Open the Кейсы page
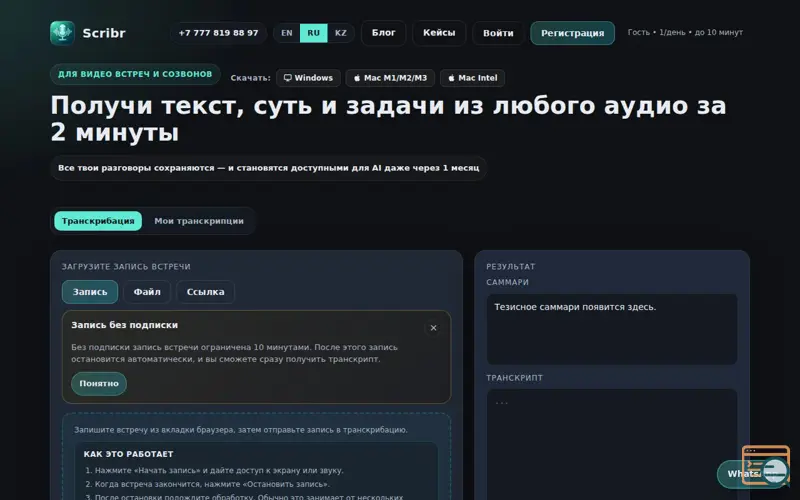800x500 pixels. (439, 33)
